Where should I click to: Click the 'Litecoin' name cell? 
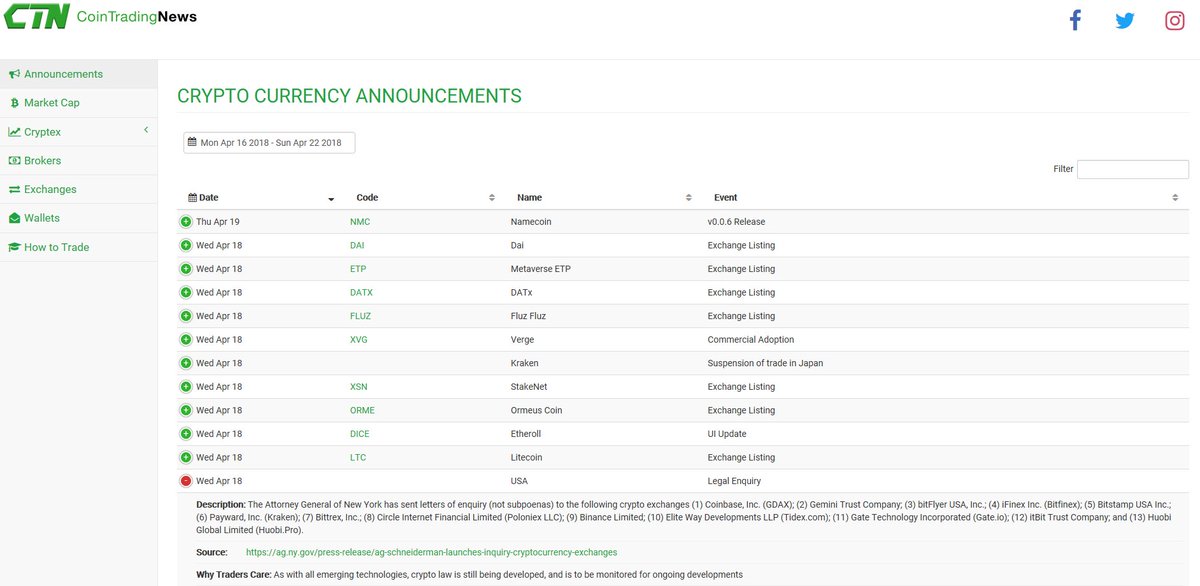click(527, 458)
